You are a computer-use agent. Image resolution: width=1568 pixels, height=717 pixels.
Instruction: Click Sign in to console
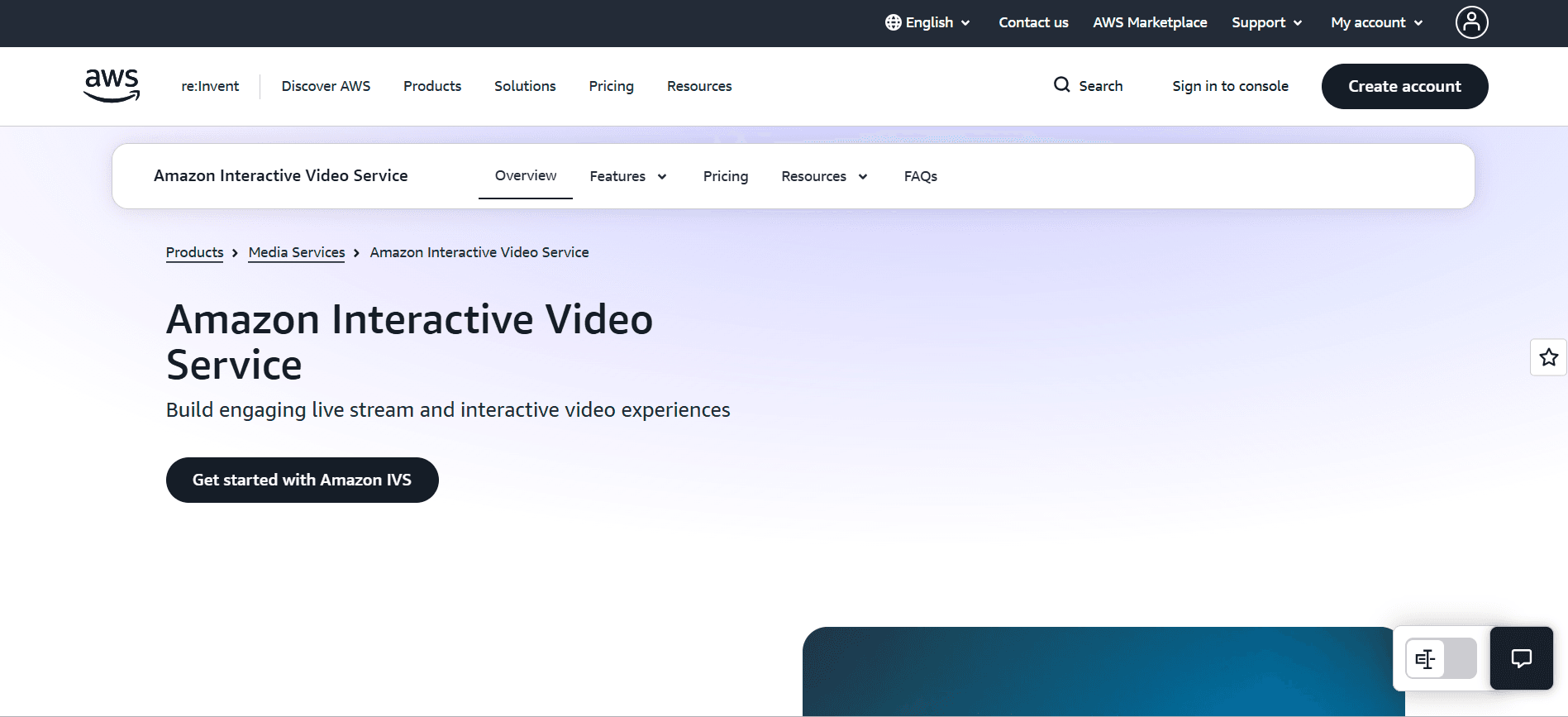(x=1230, y=86)
